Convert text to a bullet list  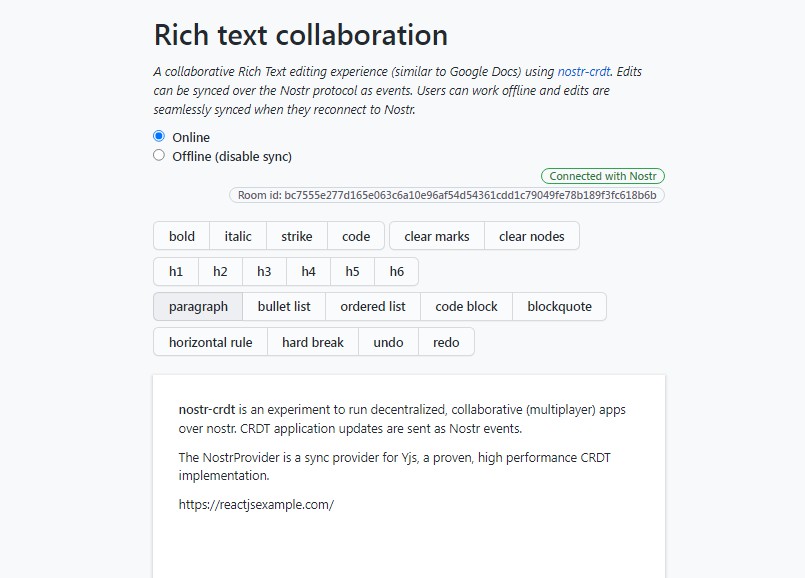pos(284,306)
